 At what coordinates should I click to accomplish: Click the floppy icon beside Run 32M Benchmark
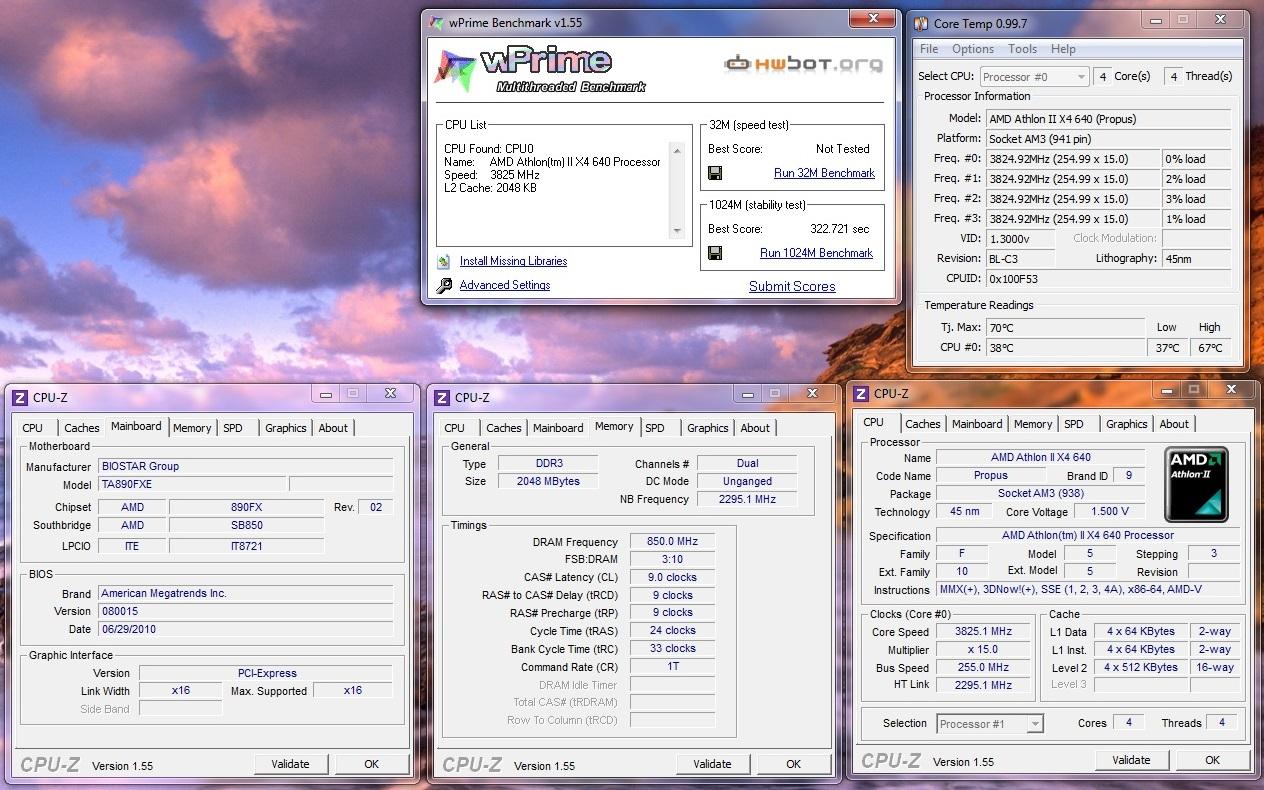pos(715,173)
